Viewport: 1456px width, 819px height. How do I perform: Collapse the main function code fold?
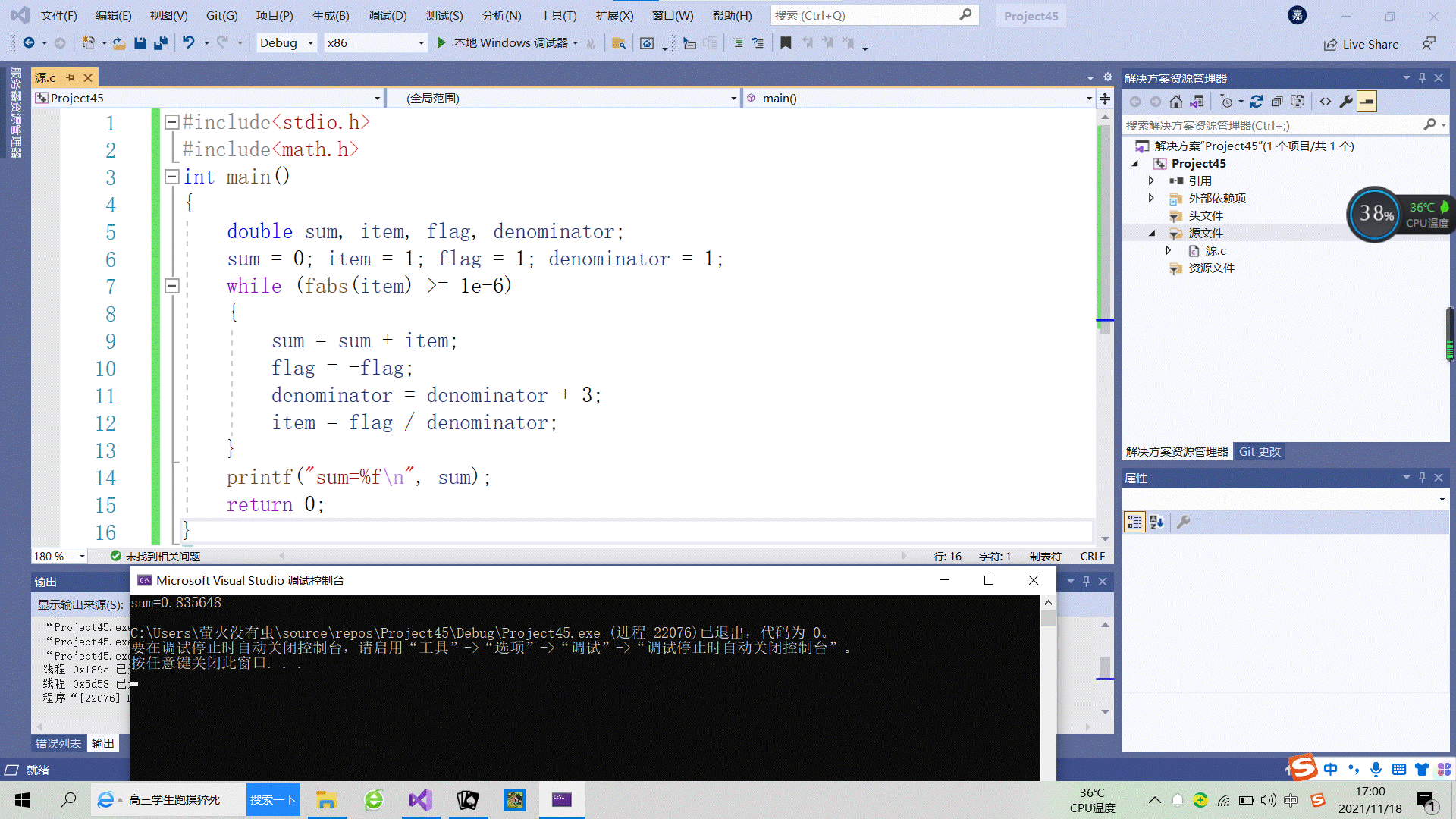[172, 177]
